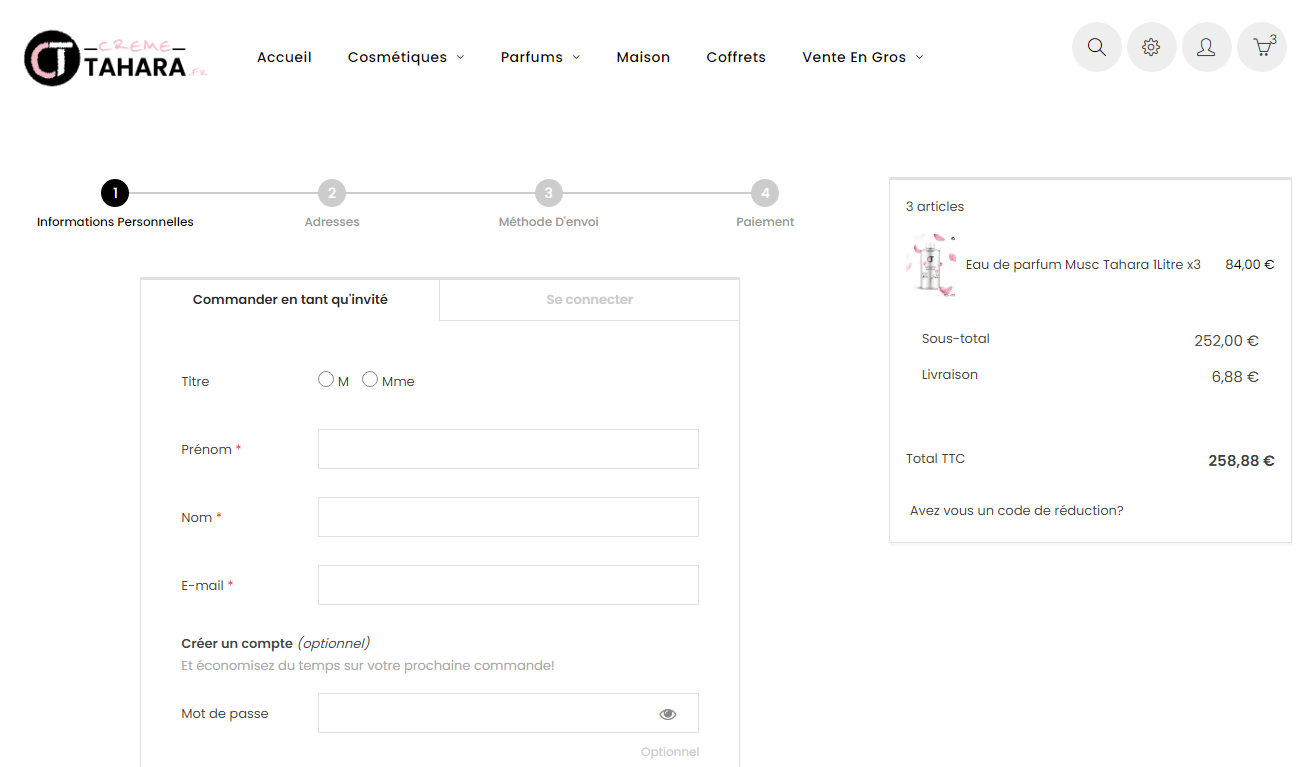The height and width of the screenshot is (767, 1312).
Task: Go to step 3 Méthode D'envoi circle
Action: pyautogui.click(x=548, y=193)
